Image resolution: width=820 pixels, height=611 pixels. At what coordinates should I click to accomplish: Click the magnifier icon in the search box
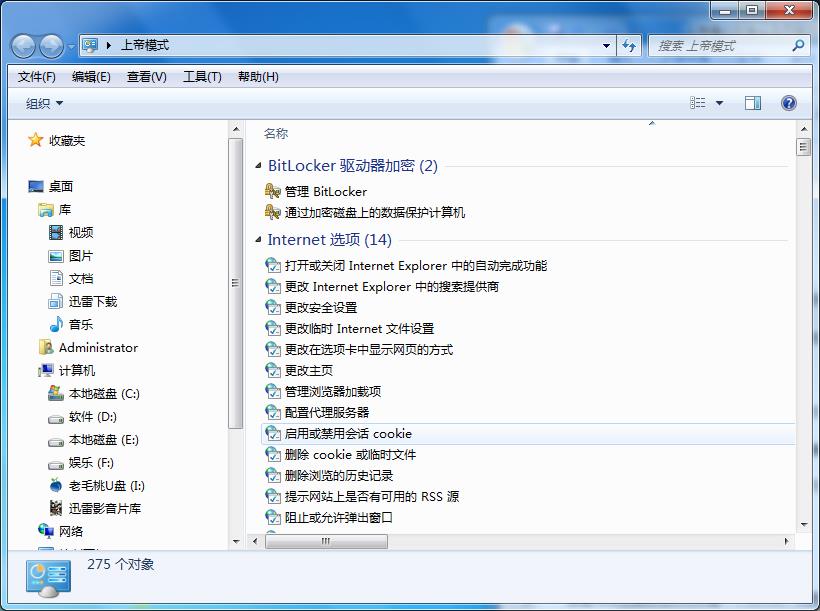click(798, 46)
